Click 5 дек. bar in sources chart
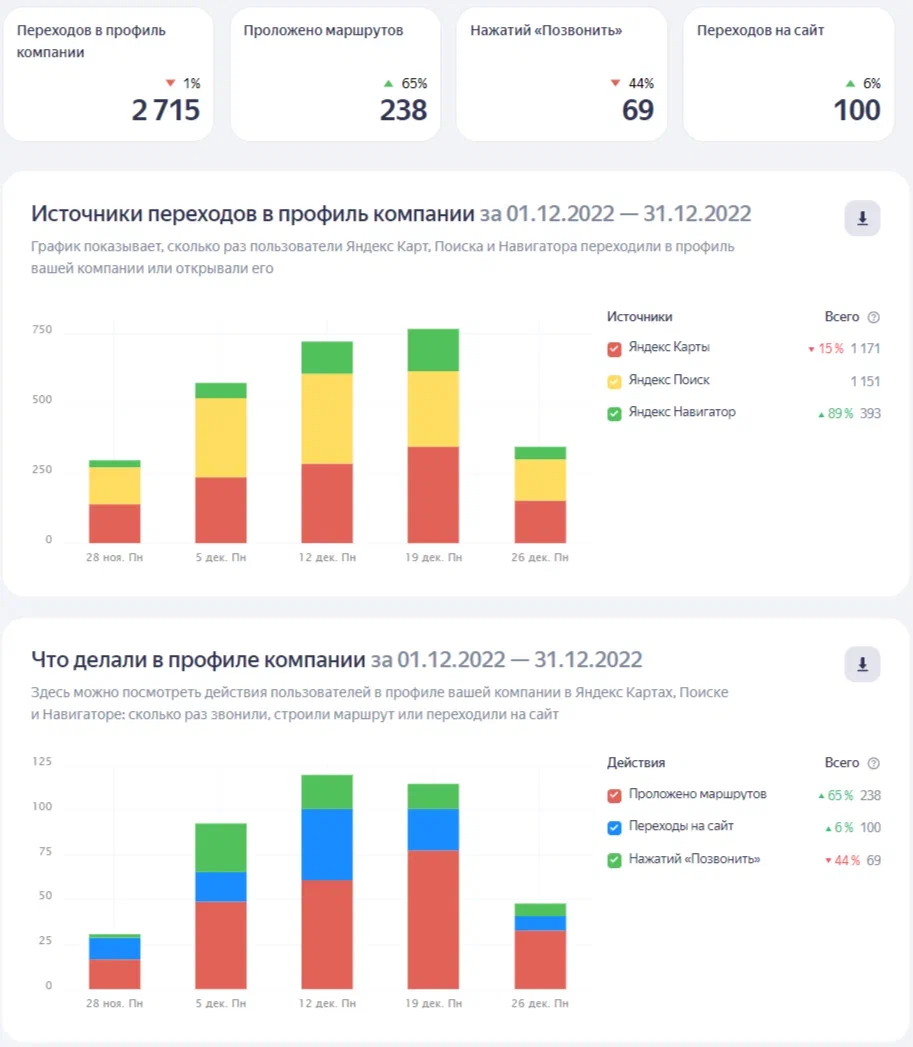The height and width of the screenshot is (1047, 913). coord(221,463)
